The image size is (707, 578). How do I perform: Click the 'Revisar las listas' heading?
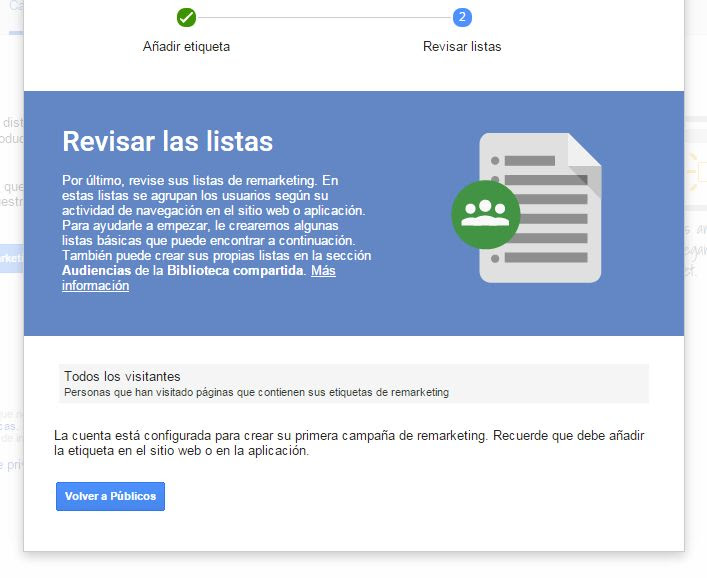pyautogui.click(x=168, y=141)
